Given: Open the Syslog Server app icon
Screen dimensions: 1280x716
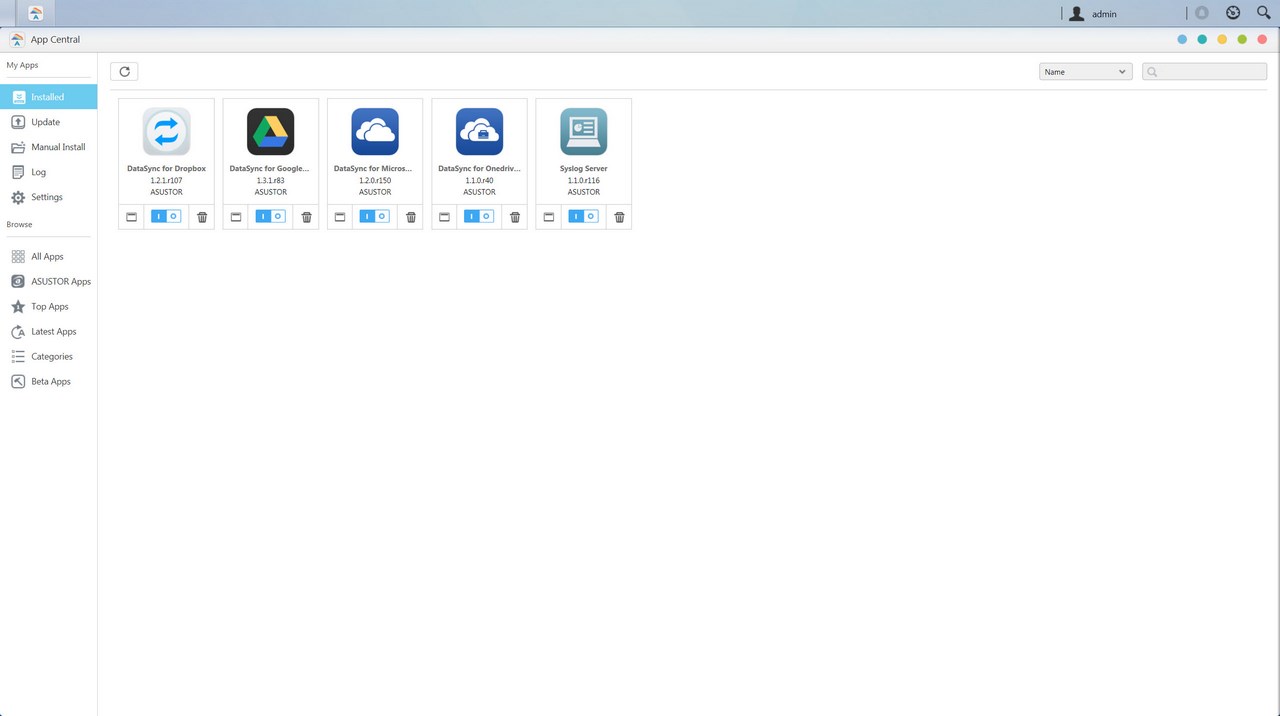Looking at the screenshot, I should tap(583, 132).
